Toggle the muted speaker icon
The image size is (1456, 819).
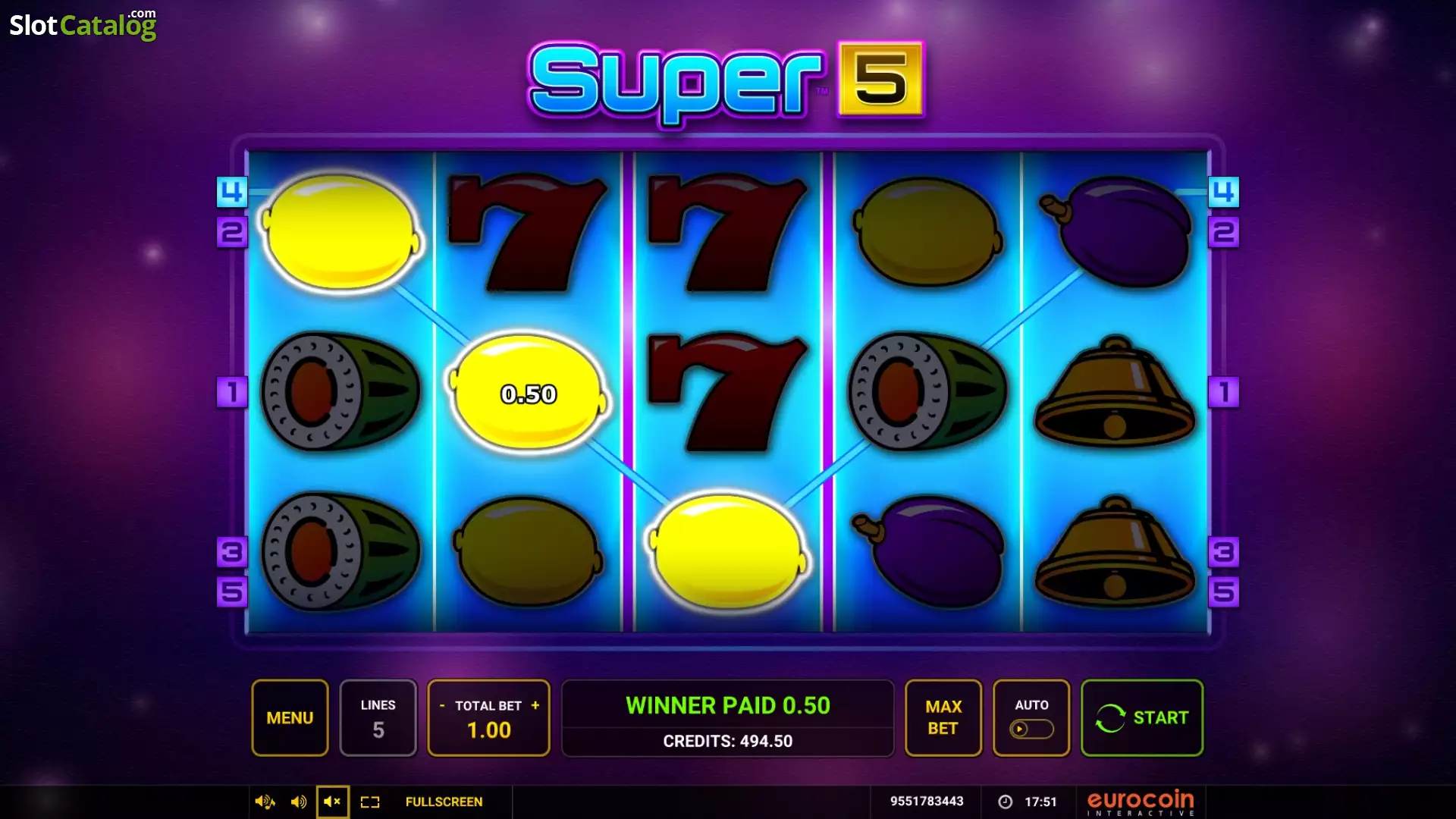coord(332,802)
